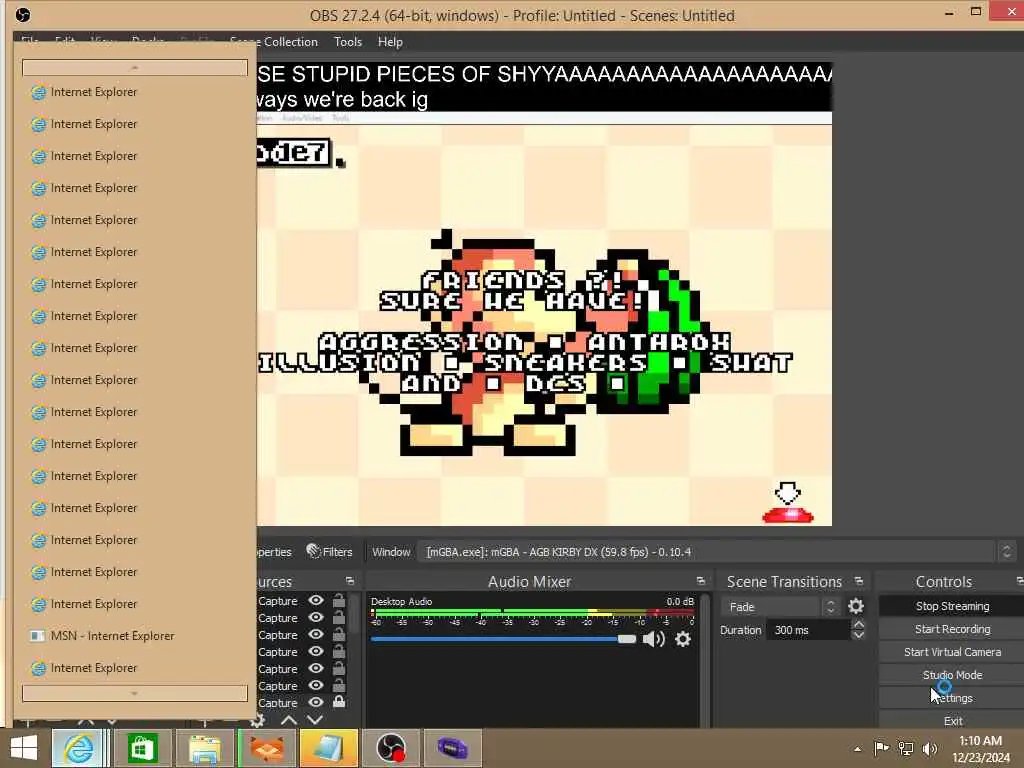1024x768 pixels.
Task: Open OBS Settings from Controls
Action: point(952,697)
